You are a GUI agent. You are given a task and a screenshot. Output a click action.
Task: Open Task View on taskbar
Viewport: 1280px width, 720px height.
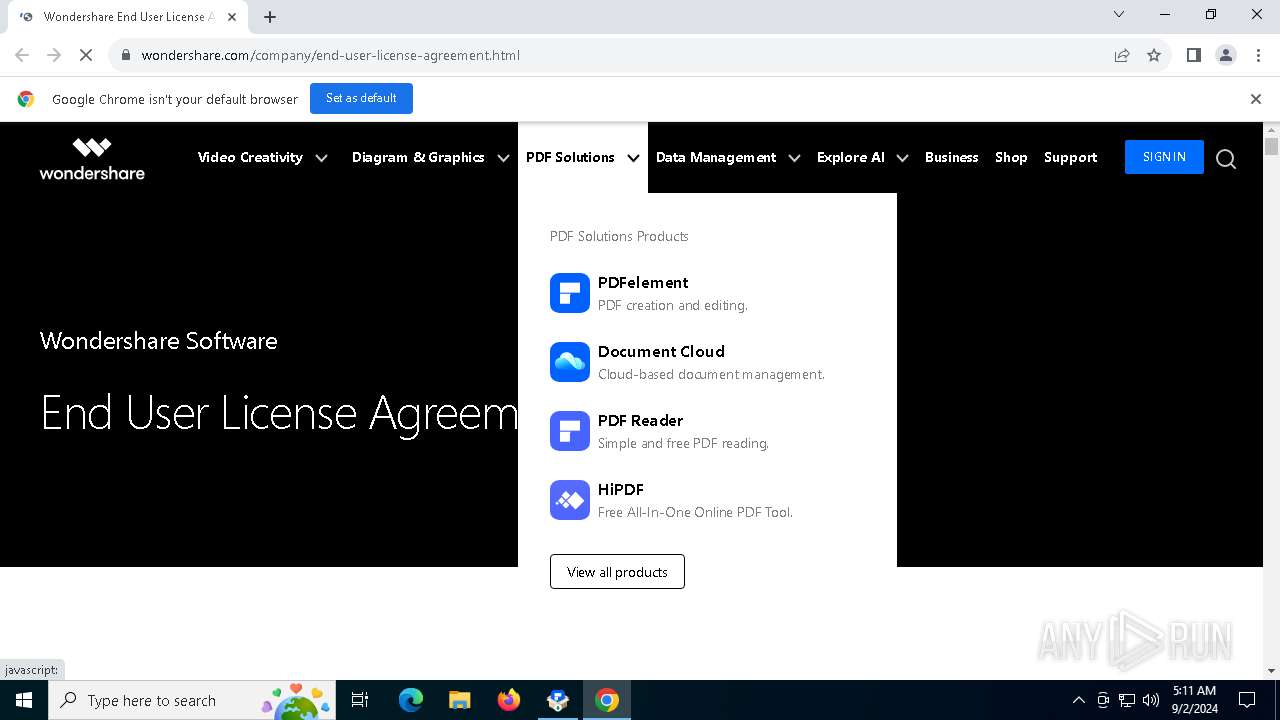pos(360,700)
